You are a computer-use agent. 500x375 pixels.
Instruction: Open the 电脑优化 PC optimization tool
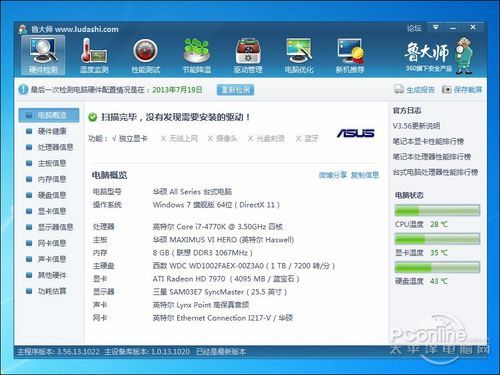pyautogui.click(x=299, y=55)
